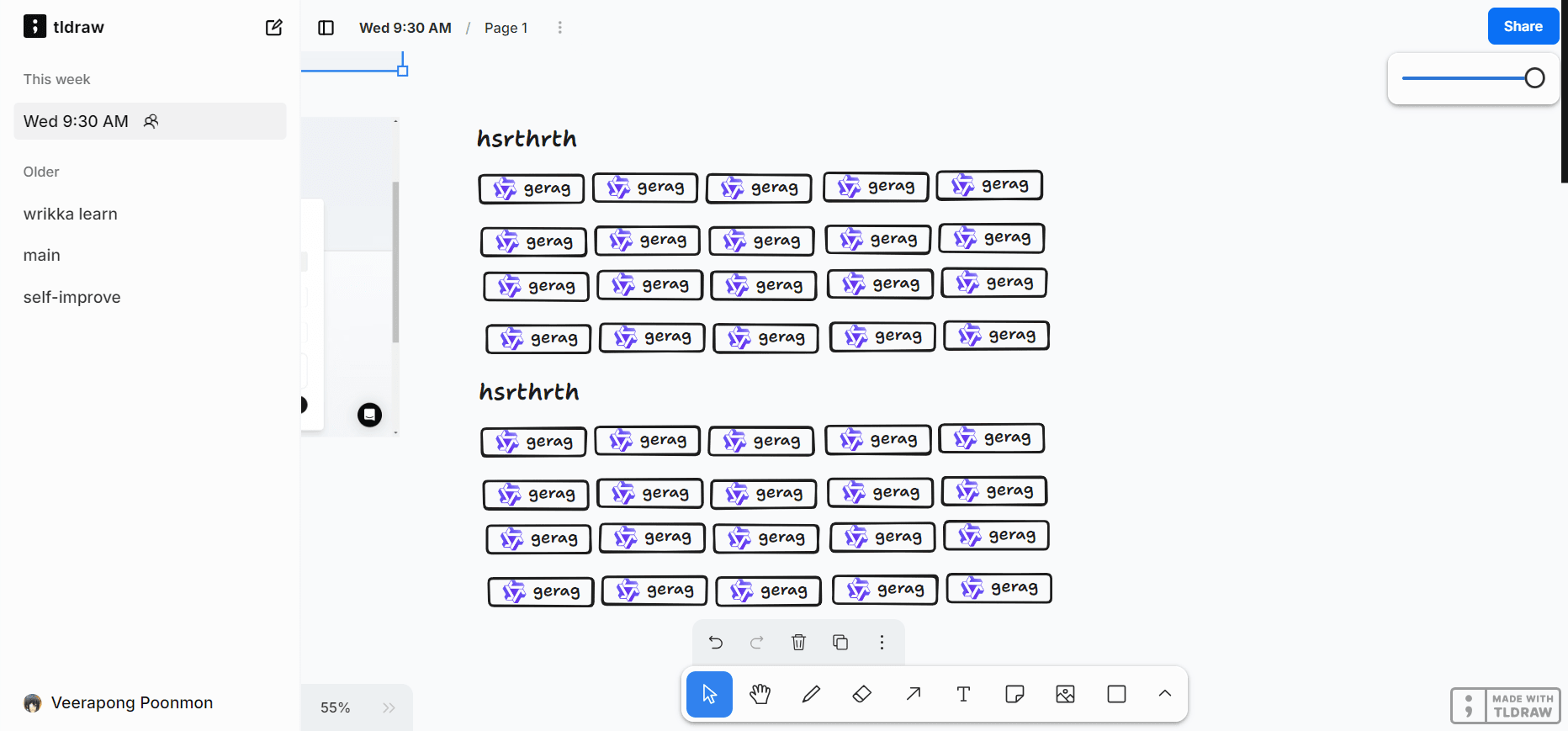This screenshot has width=1568, height=731.
Task: Click the black round icon in embedded frame
Action: 369,415
